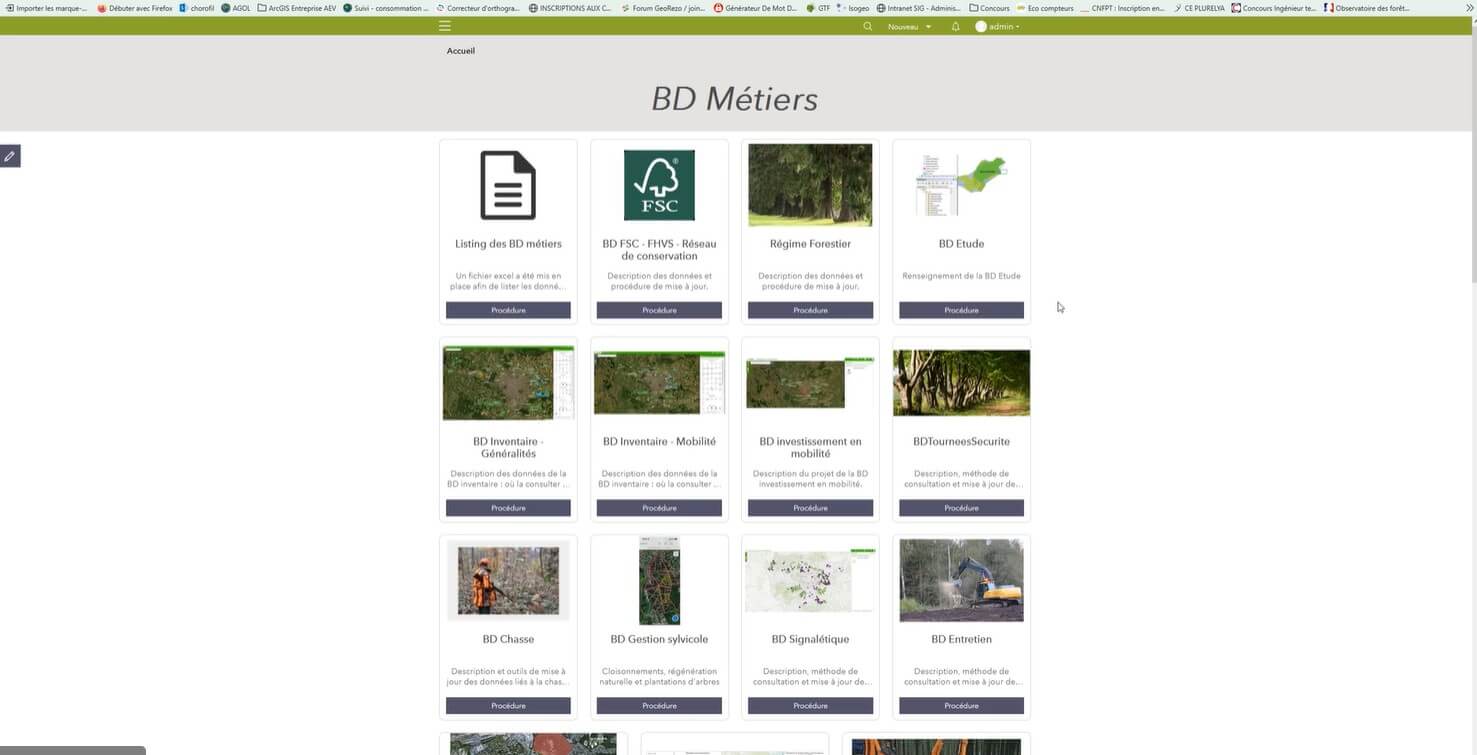
Task: Expand the Nouveau dropdown
Action: [x=909, y=27]
